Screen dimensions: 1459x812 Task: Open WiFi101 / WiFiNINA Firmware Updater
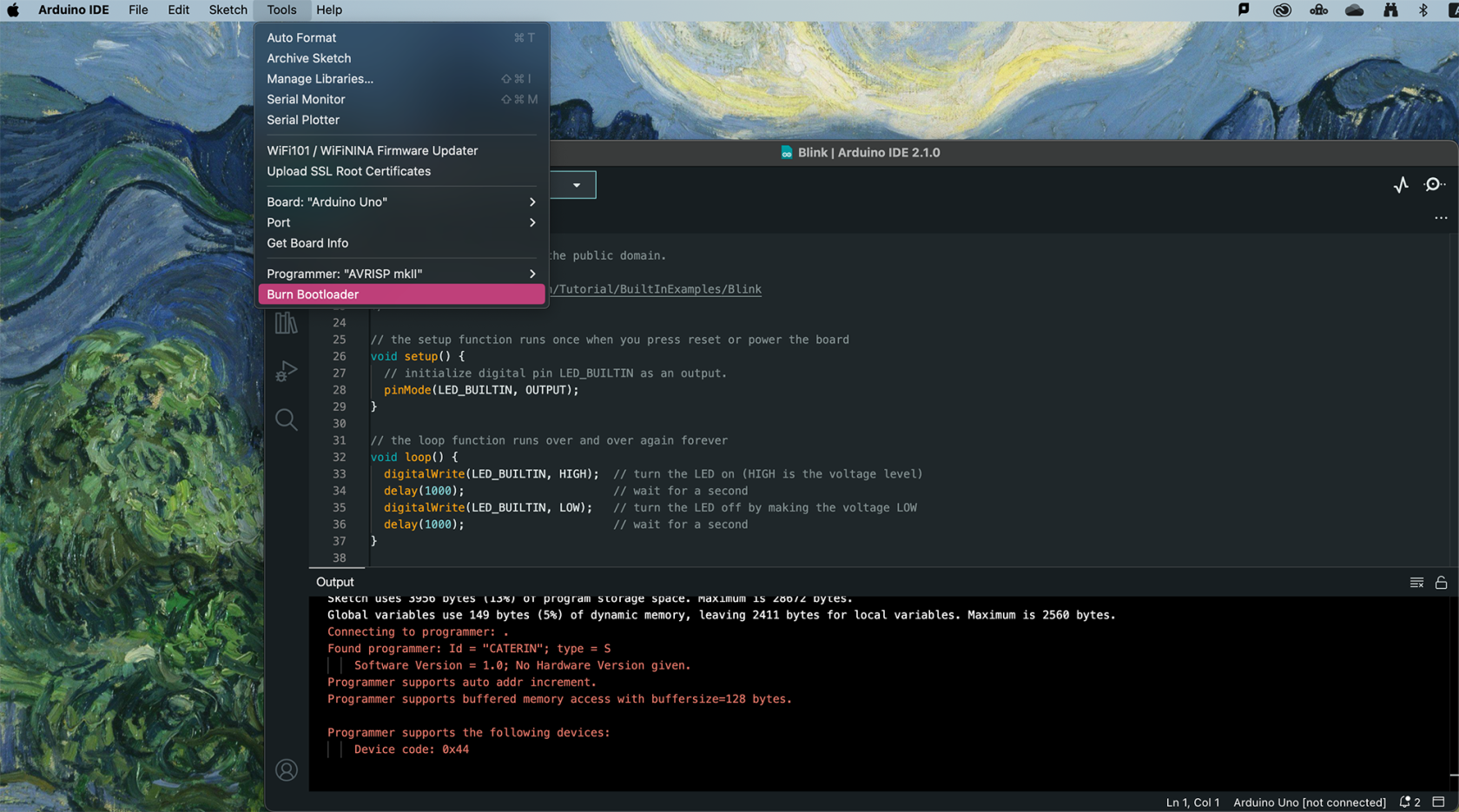click(401, 150)
